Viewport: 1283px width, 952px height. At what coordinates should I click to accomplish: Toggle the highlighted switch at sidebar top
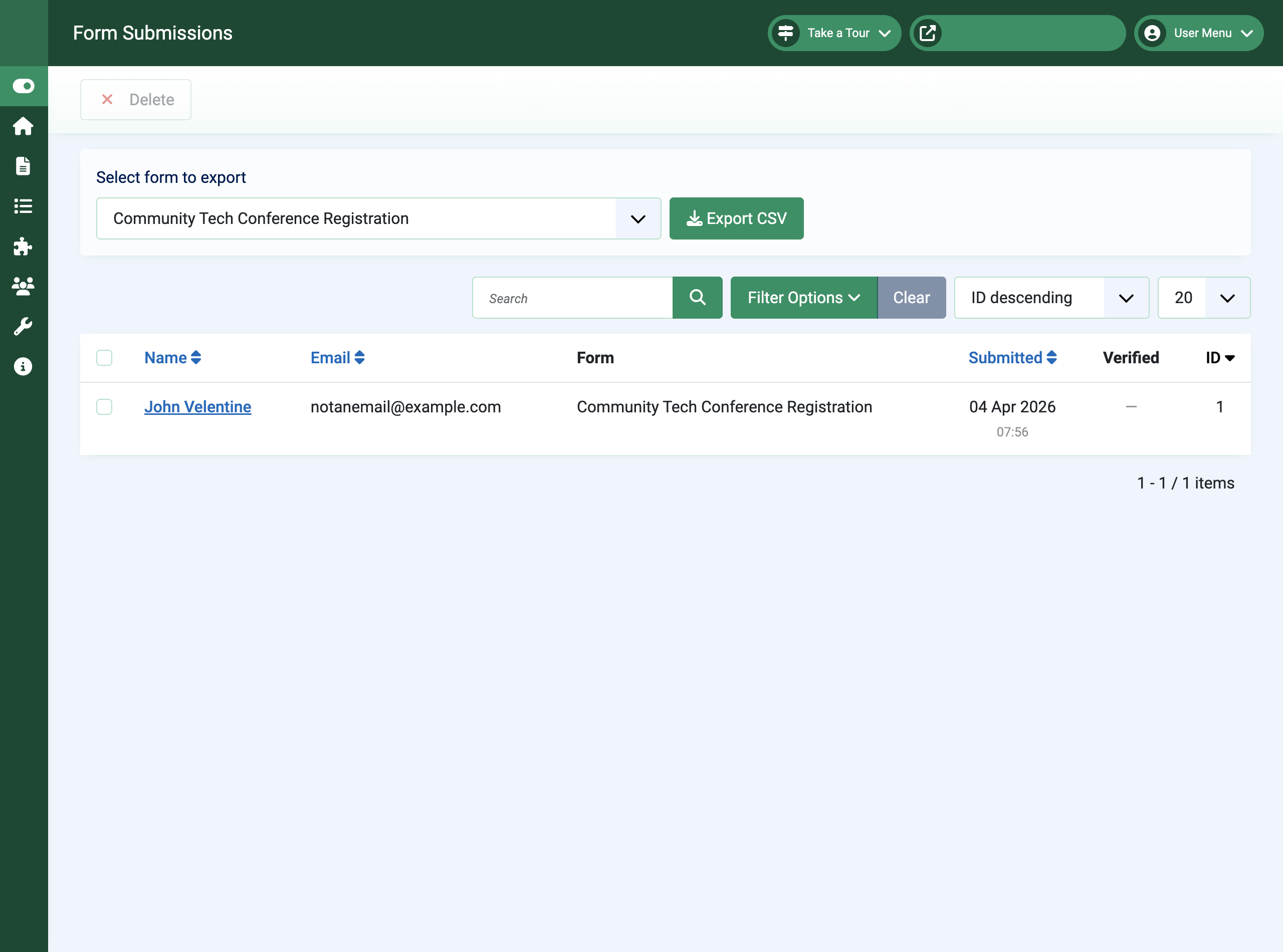24,86
